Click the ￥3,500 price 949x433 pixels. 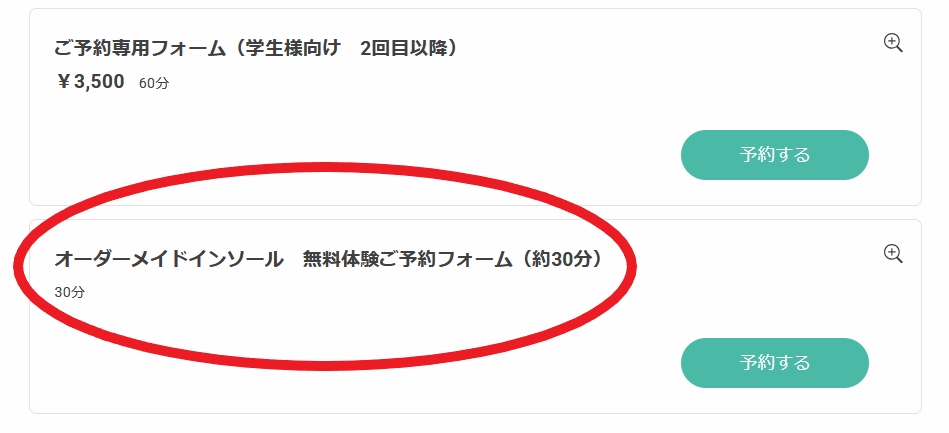click(x=90, y=82)
